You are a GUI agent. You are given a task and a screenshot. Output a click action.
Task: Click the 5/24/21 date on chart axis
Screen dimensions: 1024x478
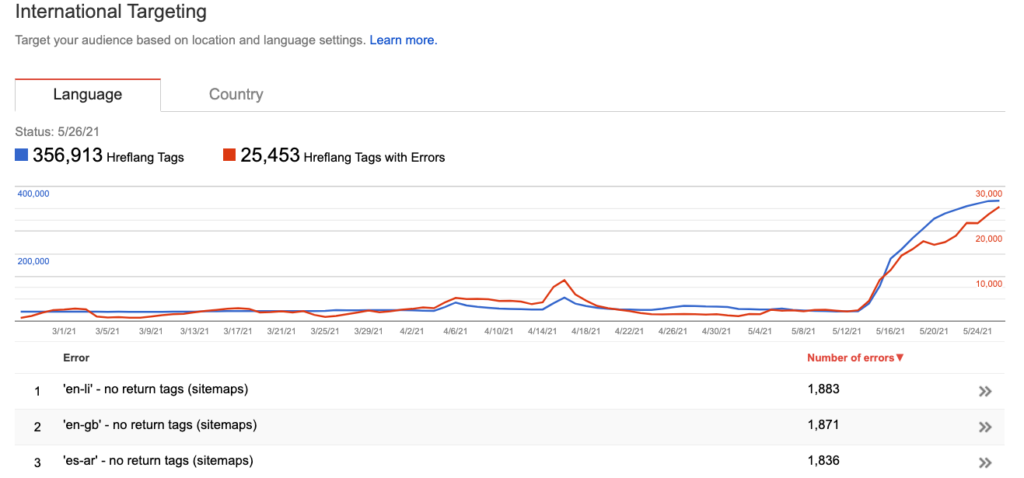(977, 332)
